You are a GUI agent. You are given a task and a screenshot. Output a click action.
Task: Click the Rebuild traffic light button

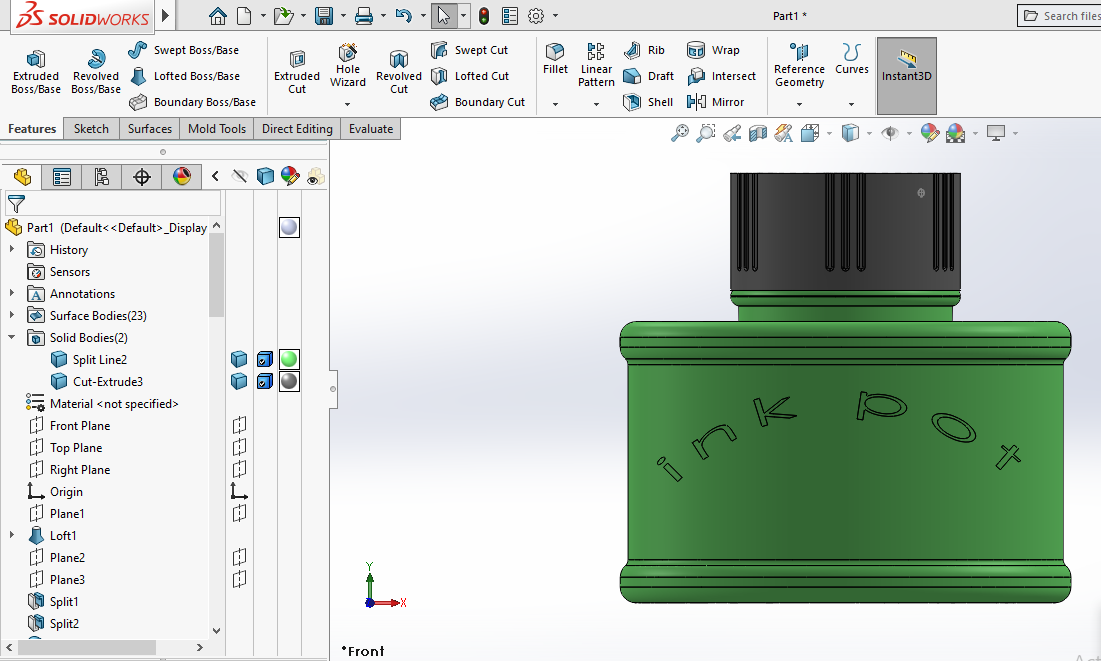click(x=484, y=15)
